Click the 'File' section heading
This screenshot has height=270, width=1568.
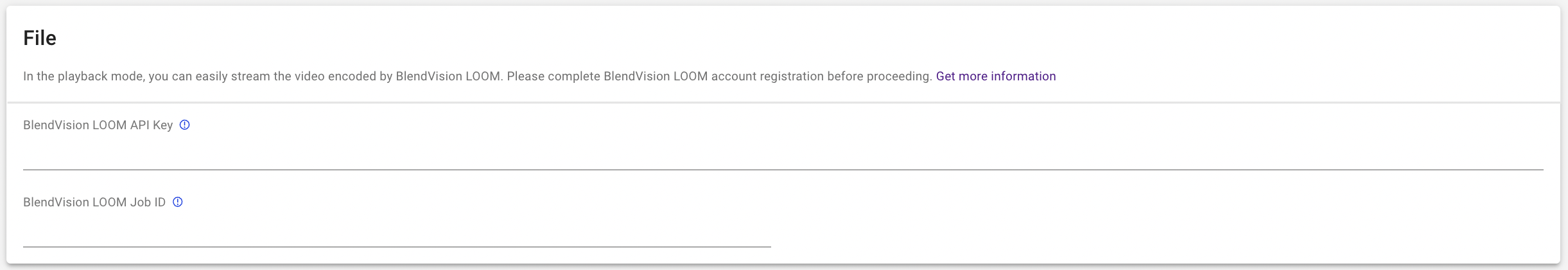pos(40,39)
